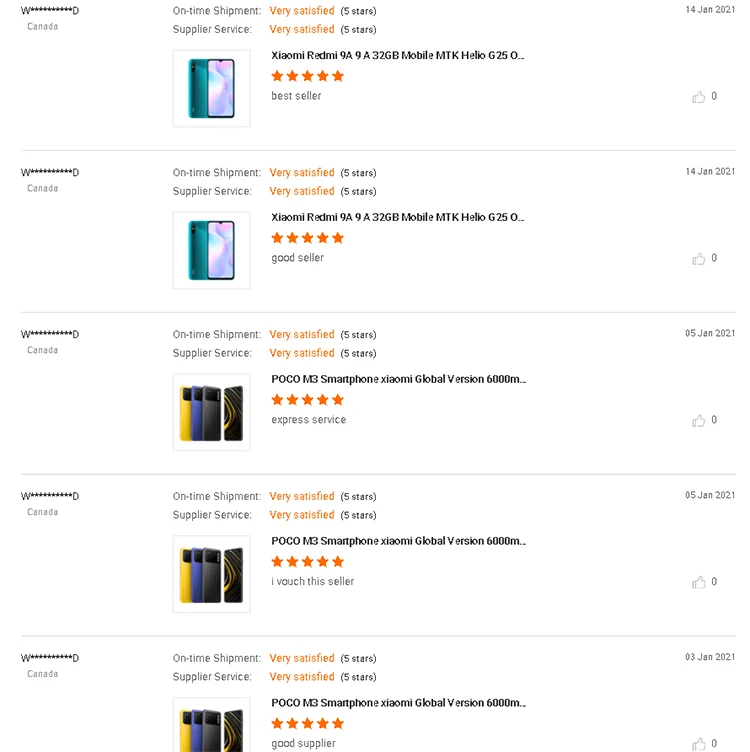Click thumbs-up on the "good seller" review
The width and height of the screenshot is (750, 752).
[699, 259]
